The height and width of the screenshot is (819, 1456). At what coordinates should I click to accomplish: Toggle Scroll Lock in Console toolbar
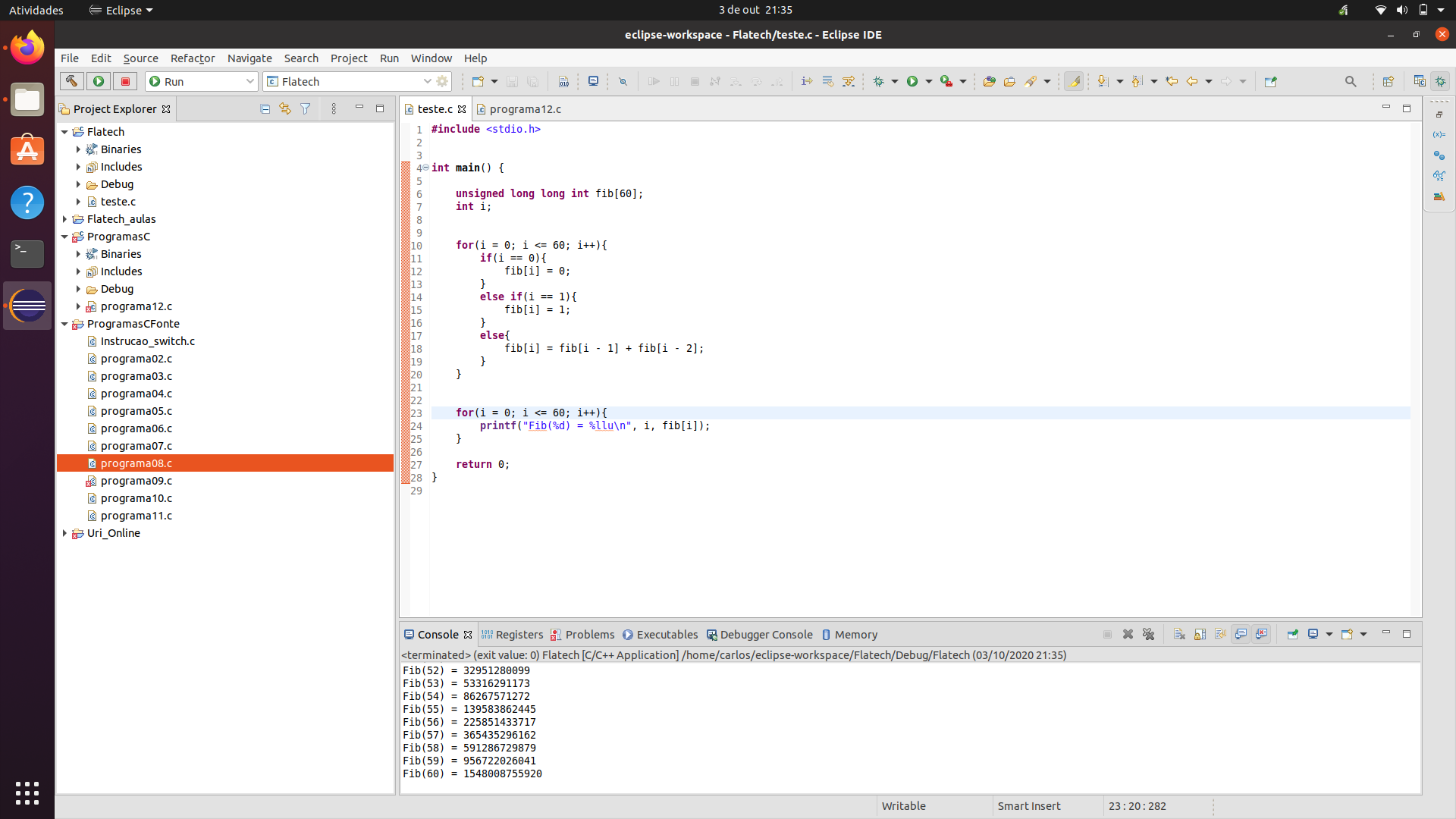1200,635
